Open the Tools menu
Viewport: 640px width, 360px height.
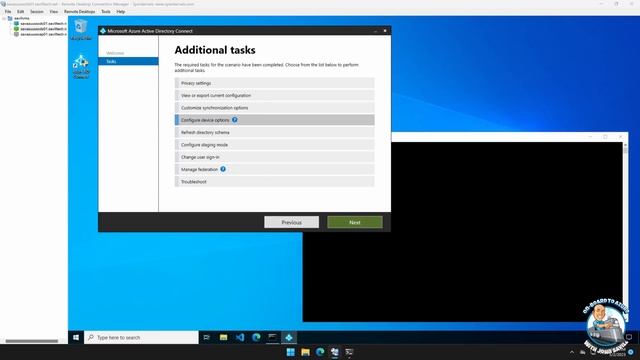(x=106, y=11)
